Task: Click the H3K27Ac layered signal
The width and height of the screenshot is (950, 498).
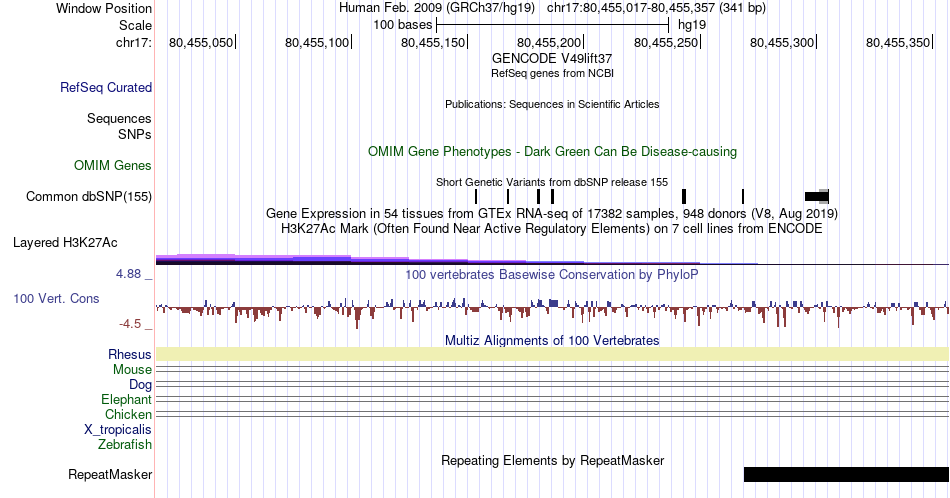Action: point(552,259)
